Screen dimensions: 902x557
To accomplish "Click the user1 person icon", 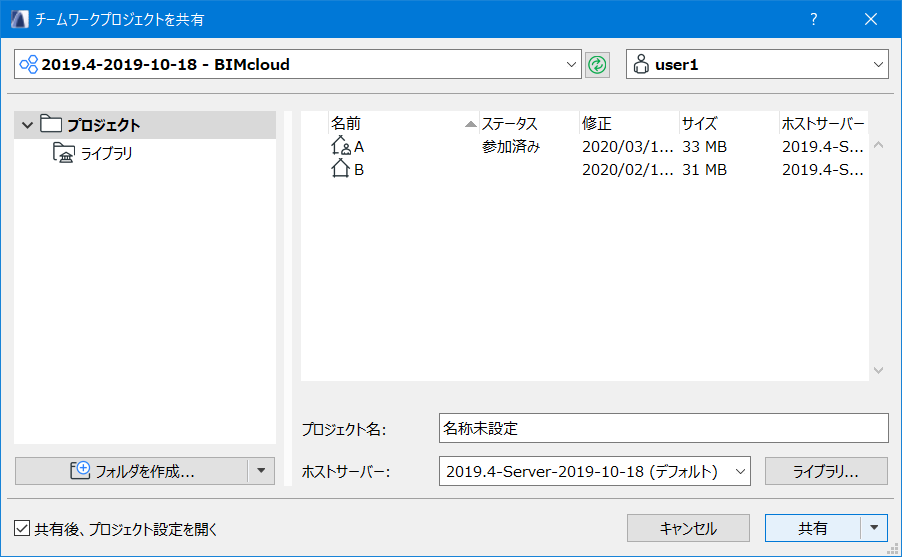I will click(x=641, y=64).
